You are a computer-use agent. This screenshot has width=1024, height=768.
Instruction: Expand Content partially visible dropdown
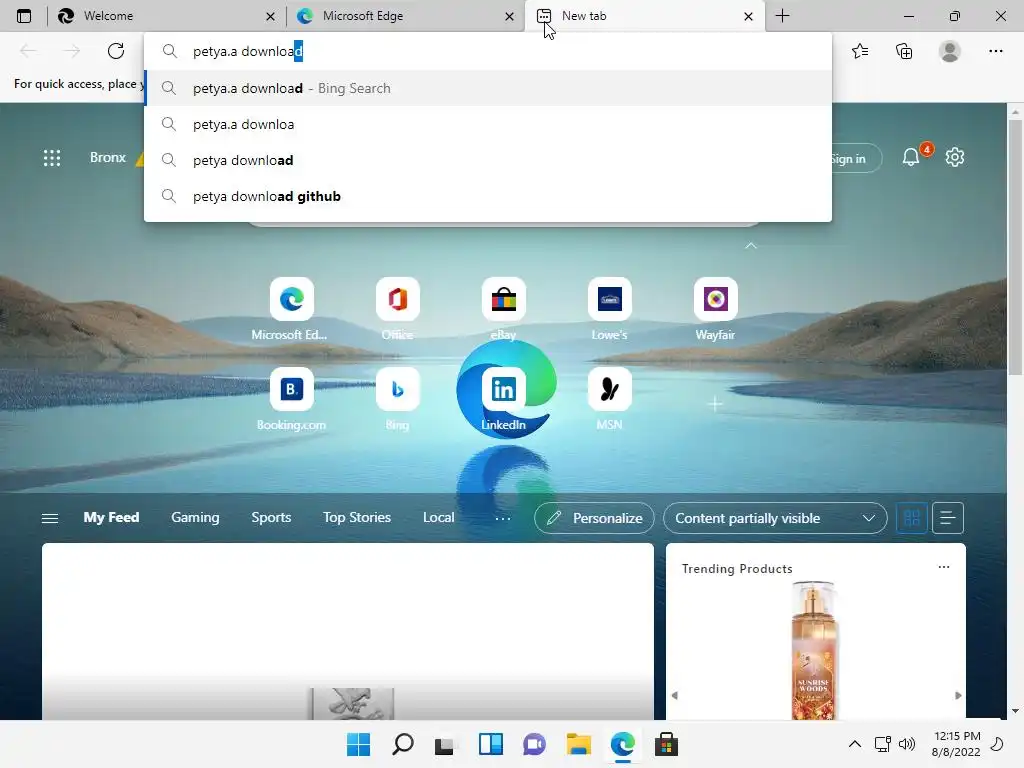pos(775,518)
